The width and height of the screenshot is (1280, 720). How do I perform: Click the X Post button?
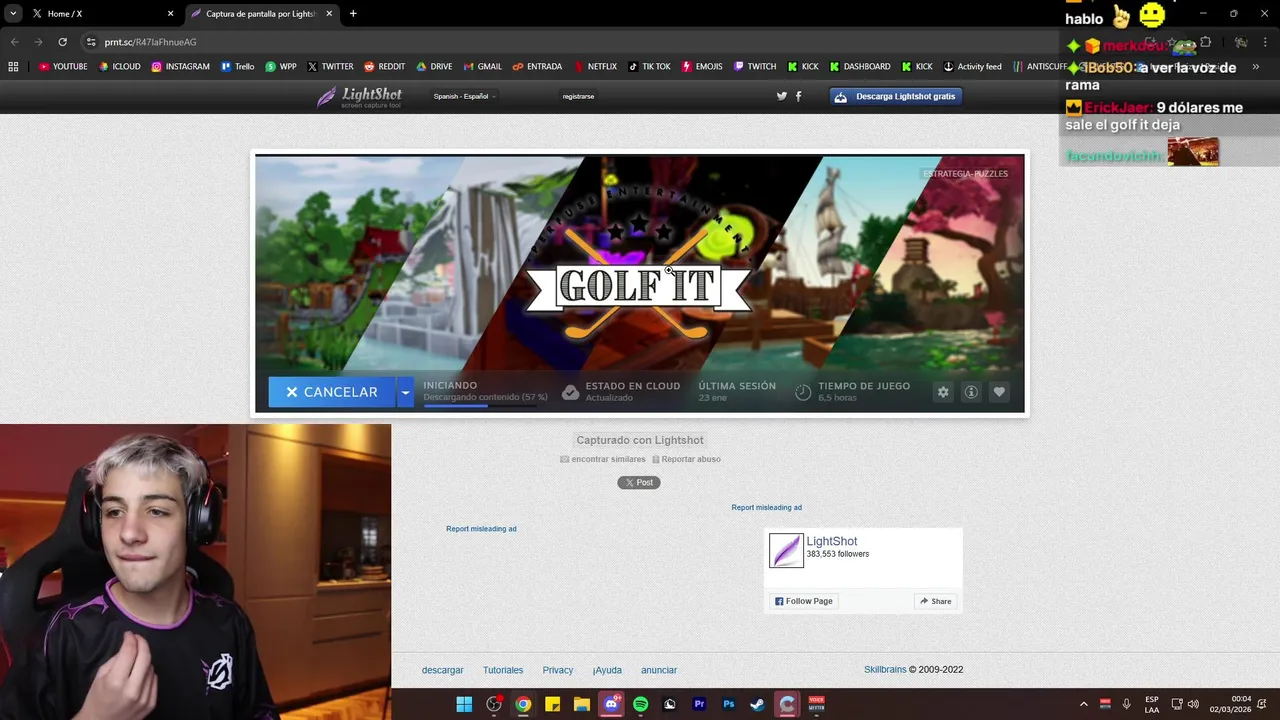(639, 482)
